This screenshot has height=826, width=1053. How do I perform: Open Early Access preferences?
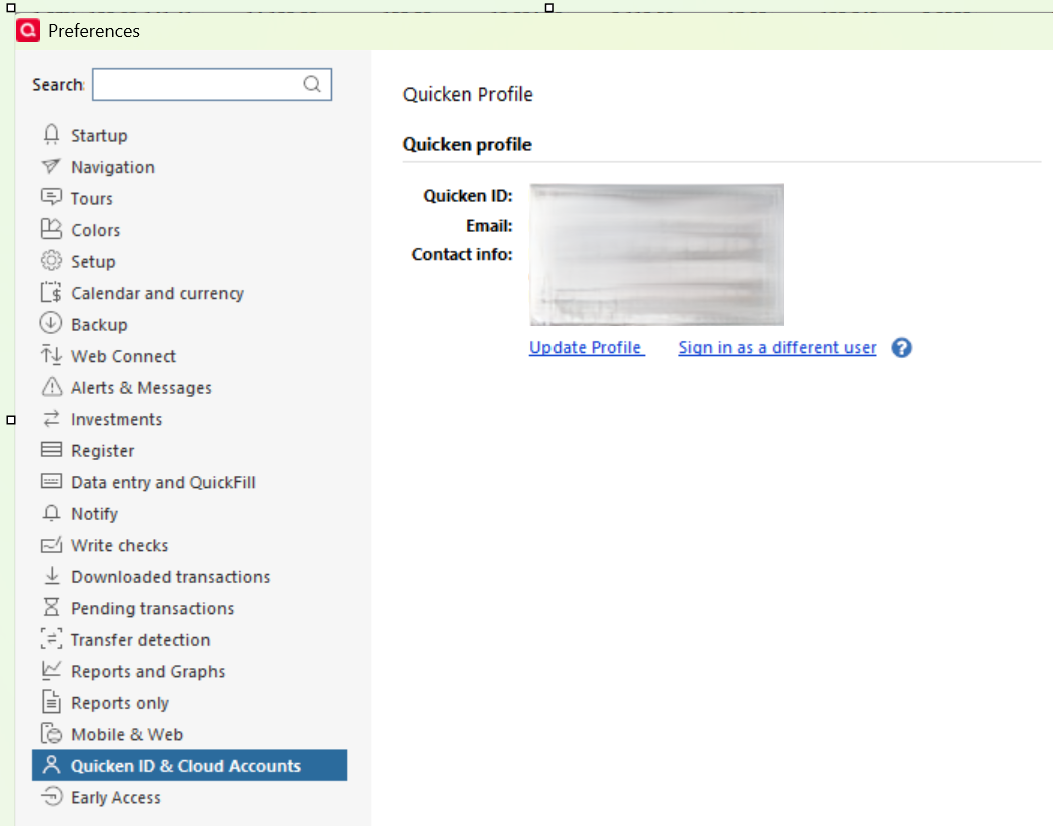(116, 798)
